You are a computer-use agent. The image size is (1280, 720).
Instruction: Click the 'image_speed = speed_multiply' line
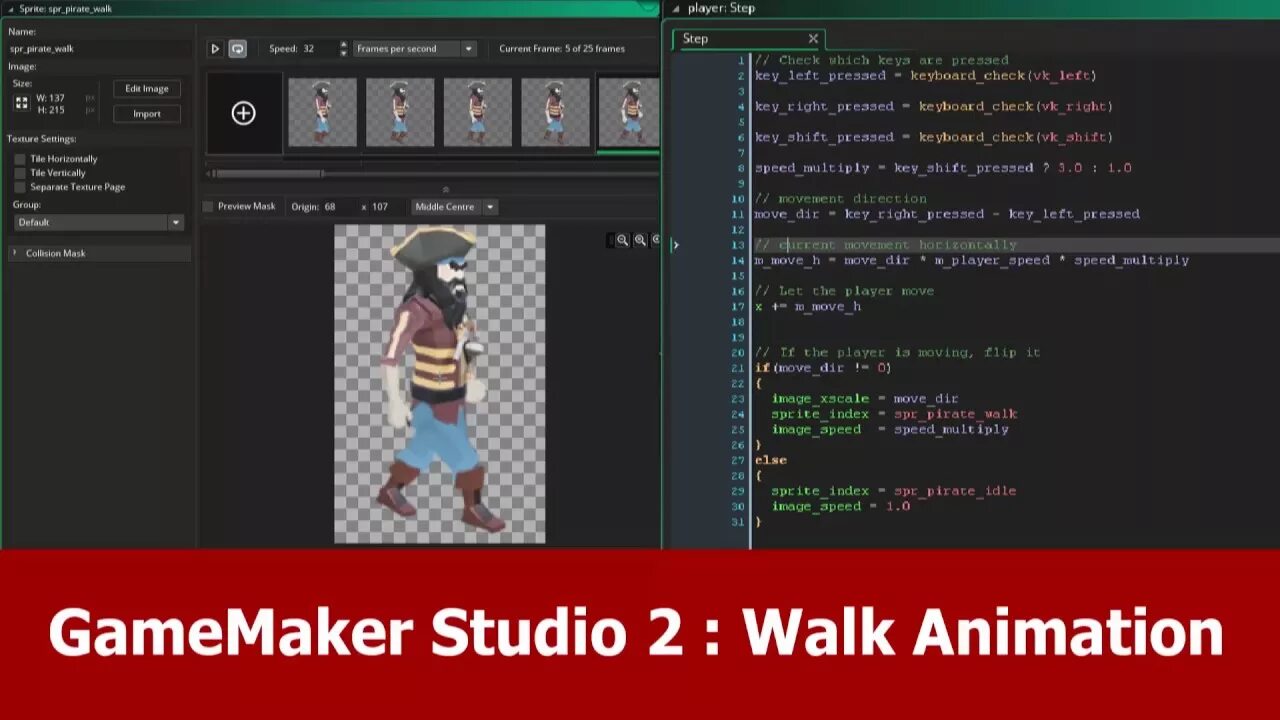point(890,429)
